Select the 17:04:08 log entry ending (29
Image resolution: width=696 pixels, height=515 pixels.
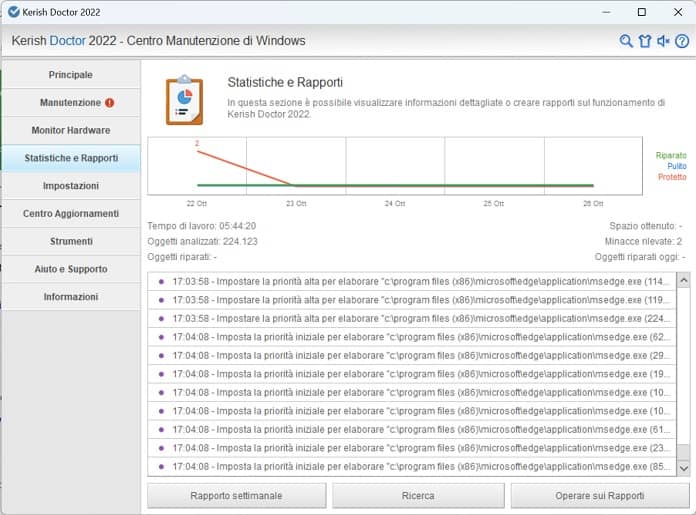tap(411, 356)
